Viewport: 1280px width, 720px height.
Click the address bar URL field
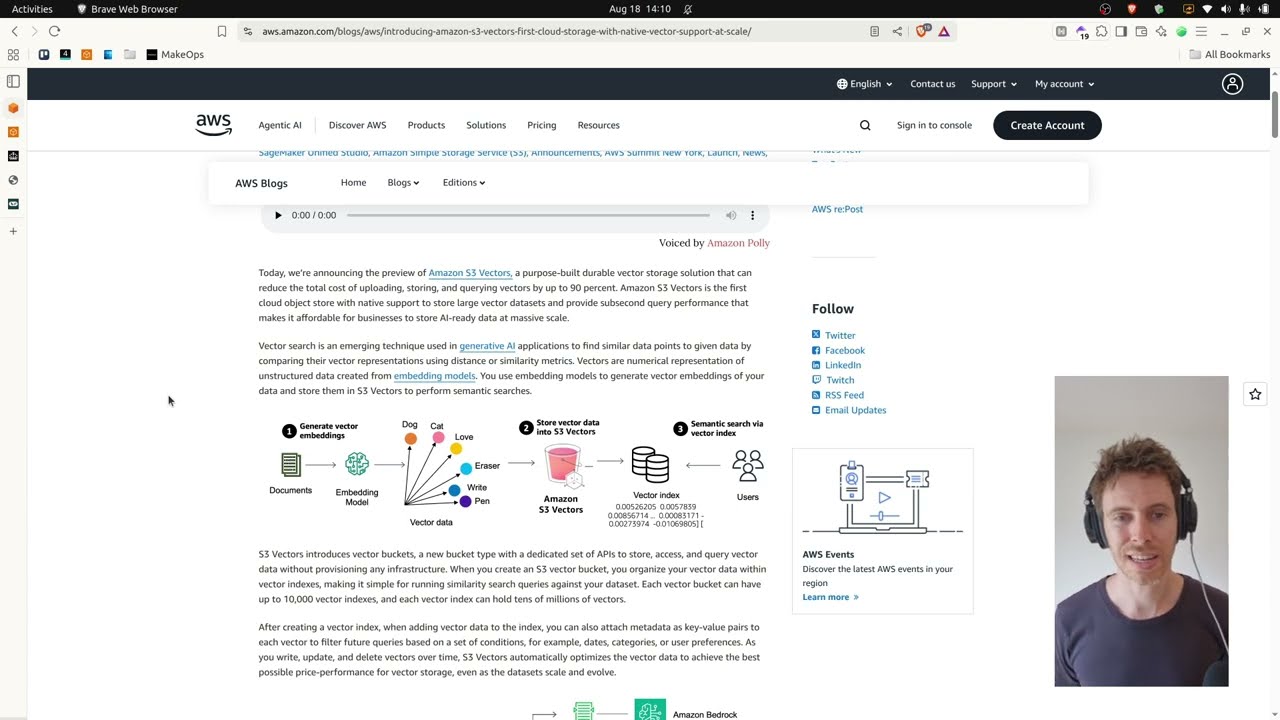506,31
